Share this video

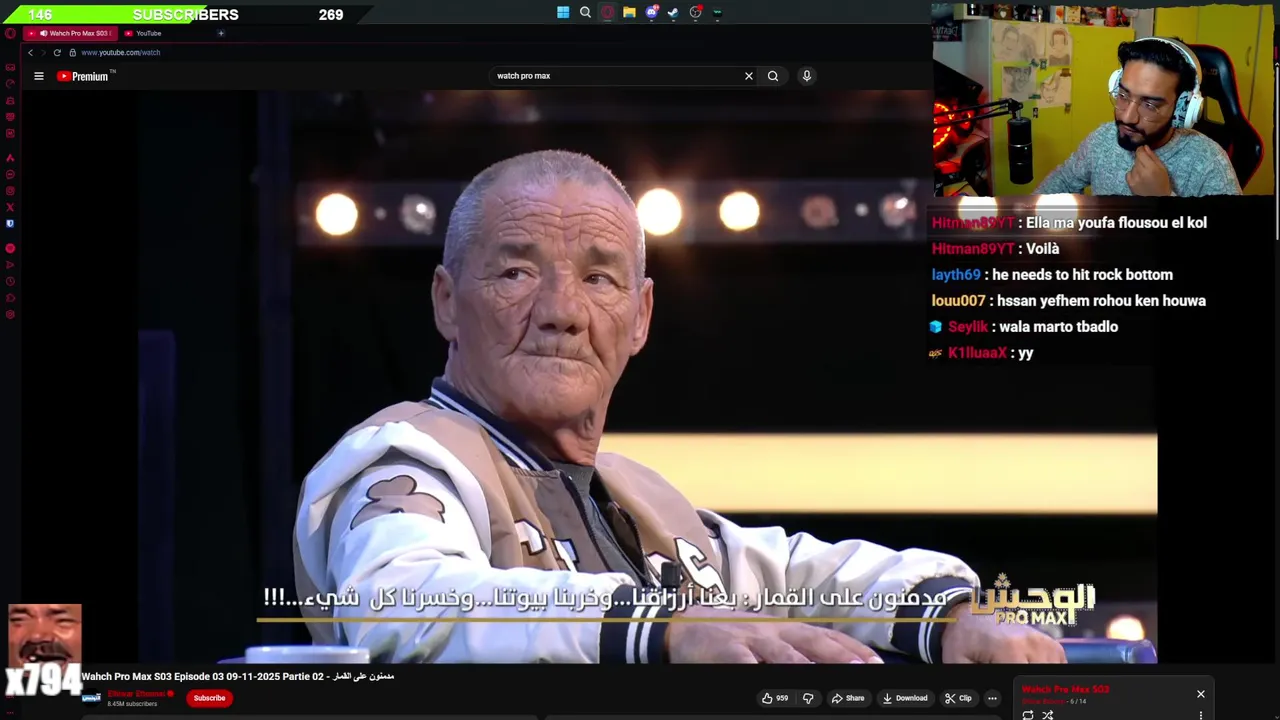848,698
